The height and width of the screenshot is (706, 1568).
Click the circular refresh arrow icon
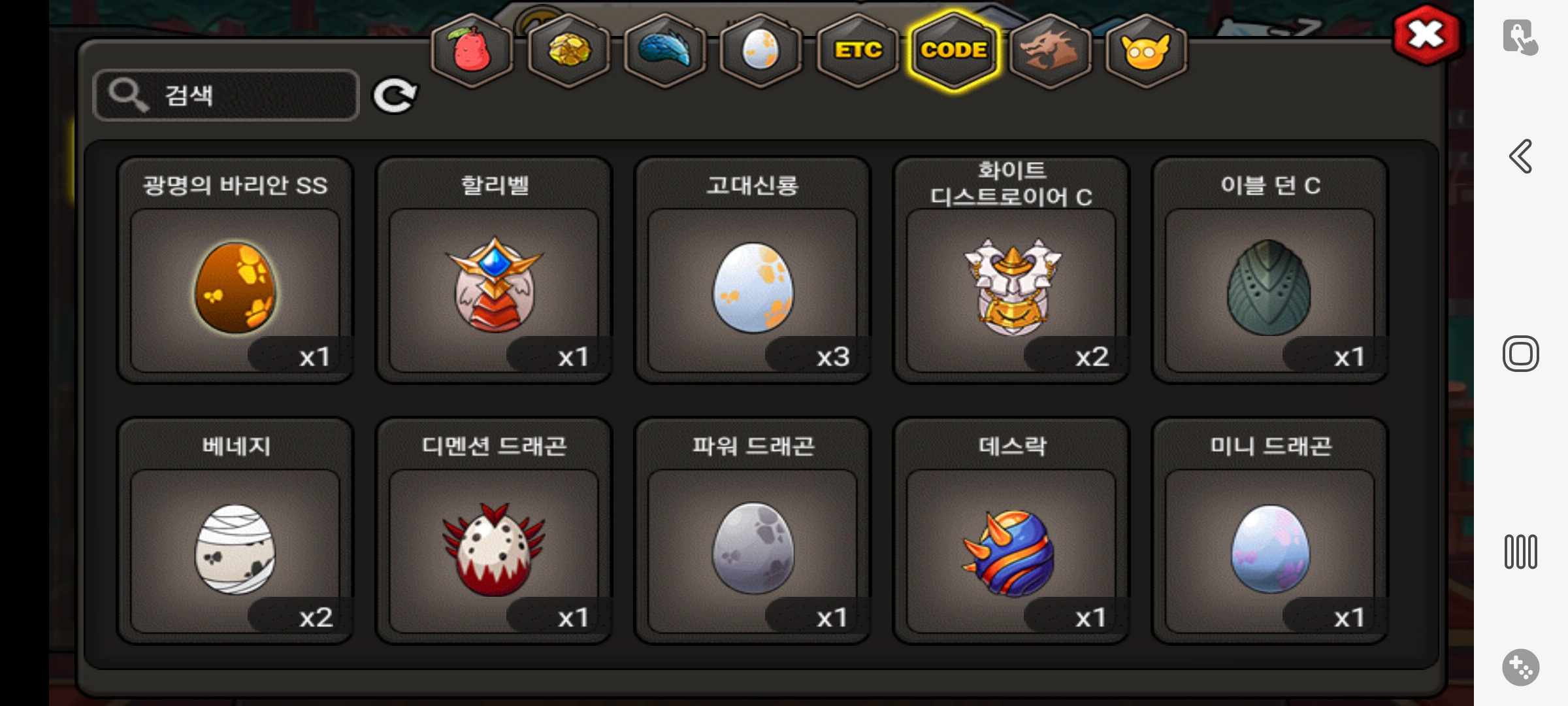(x=395, y=96)
